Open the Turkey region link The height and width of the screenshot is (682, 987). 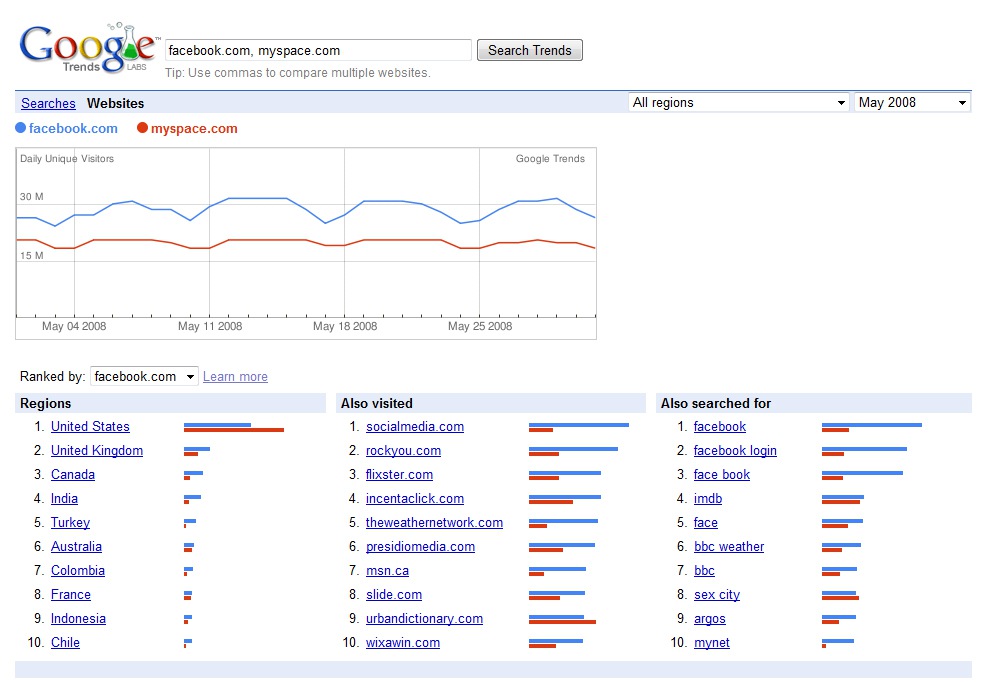pyautogui.click(x=70, y=523)
